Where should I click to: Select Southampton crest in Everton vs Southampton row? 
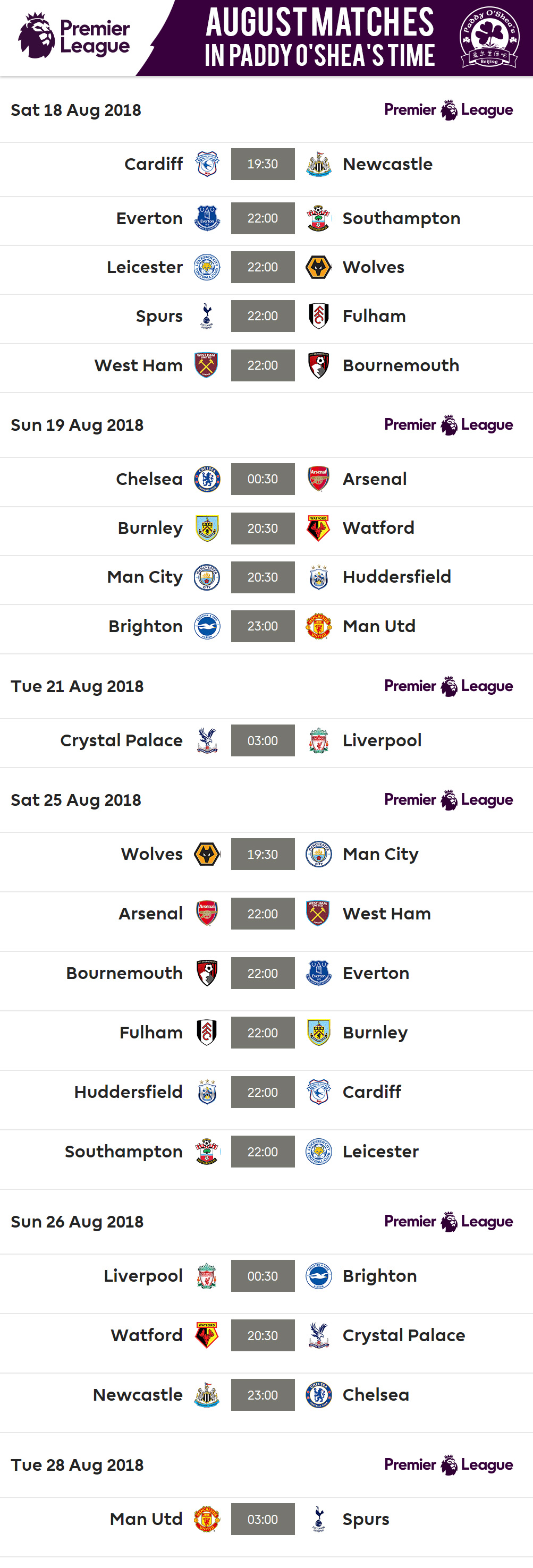pos(318,218)
